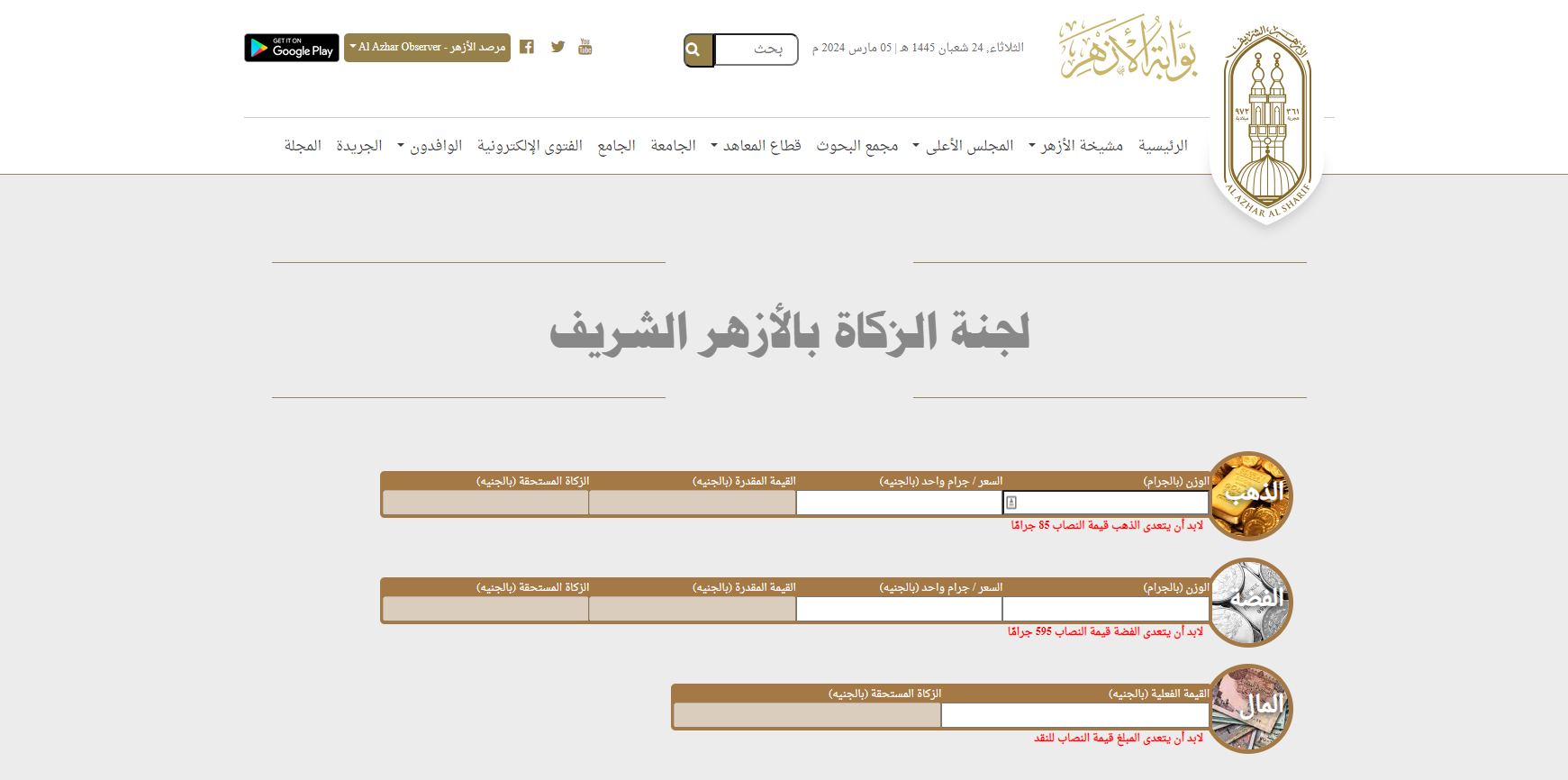This screenshot has width=1568, height=780.
Task: Click the silver nisab 595 grams warning
Action: click(x=1105, y=631)
